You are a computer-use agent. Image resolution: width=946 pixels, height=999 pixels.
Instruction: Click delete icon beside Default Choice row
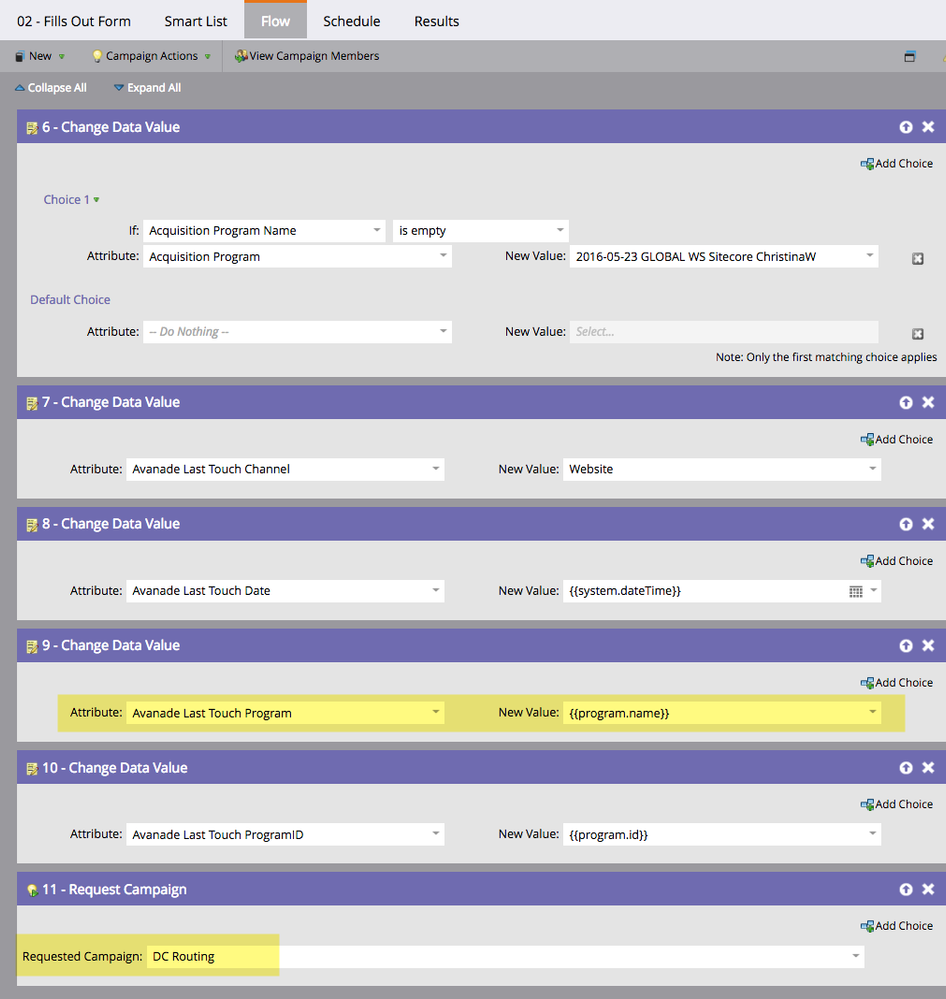[917, 334]
